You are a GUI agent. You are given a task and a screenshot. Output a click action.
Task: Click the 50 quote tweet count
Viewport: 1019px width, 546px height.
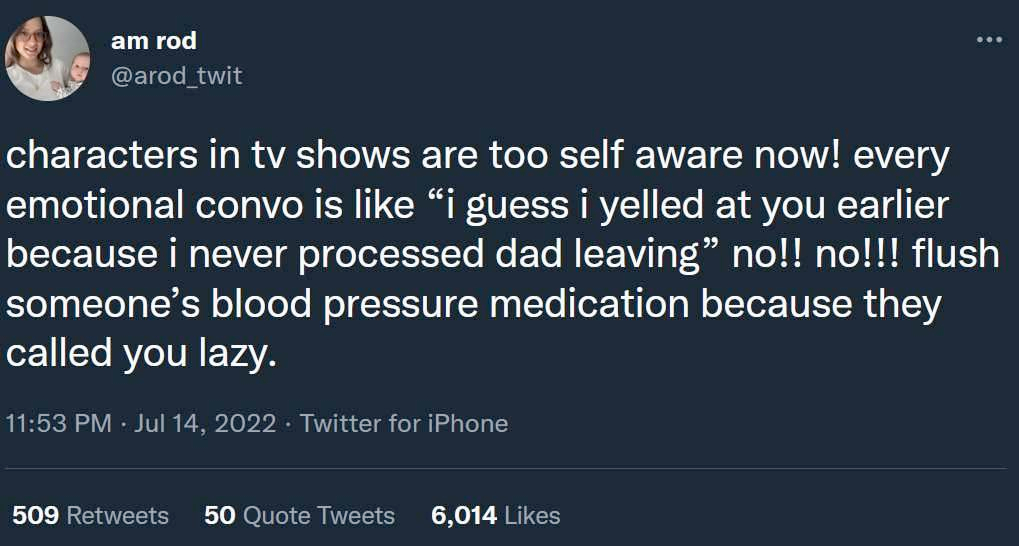(218, 515)
